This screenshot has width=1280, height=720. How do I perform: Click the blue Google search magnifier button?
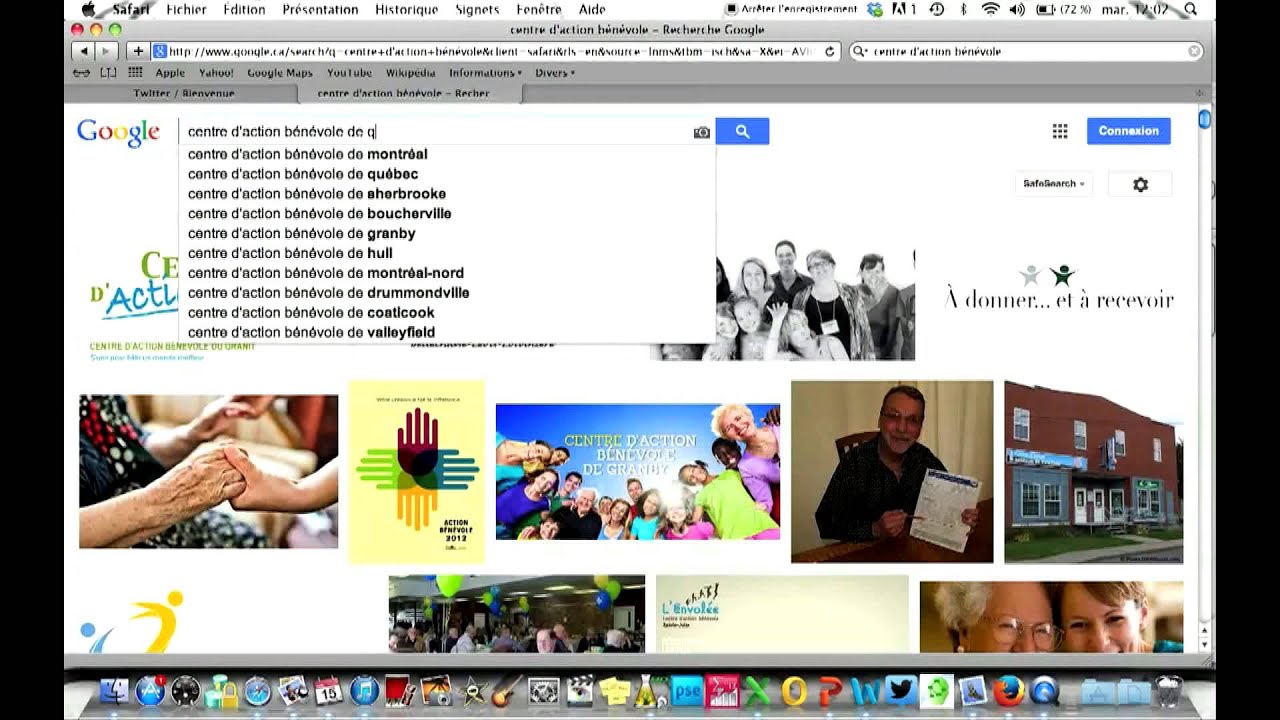pyautogui.click(x=742, y=131)
